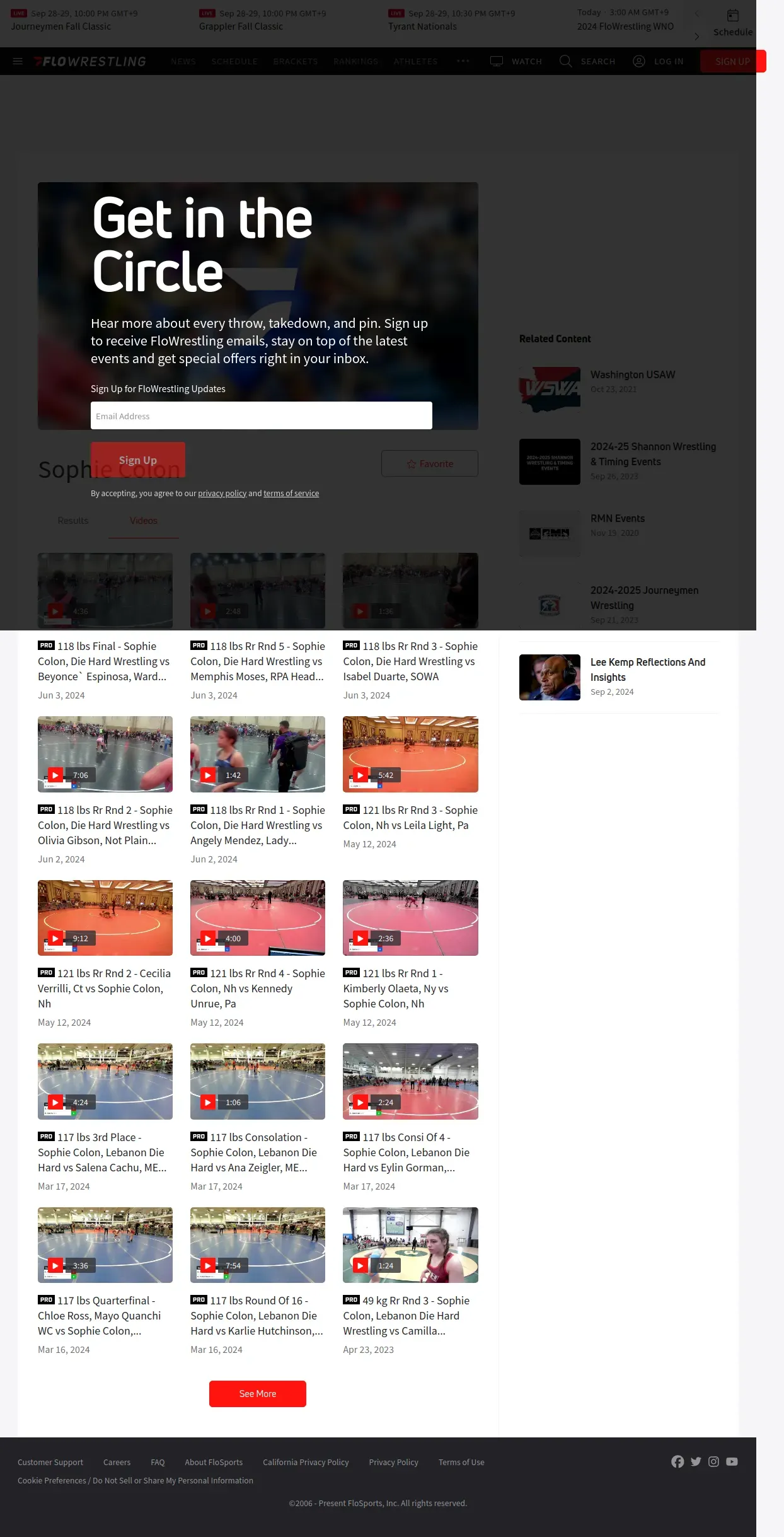Viewport: 784px width, 1537px height.
Task: Open the Rankings menu item
Action: tap(356, 61)
